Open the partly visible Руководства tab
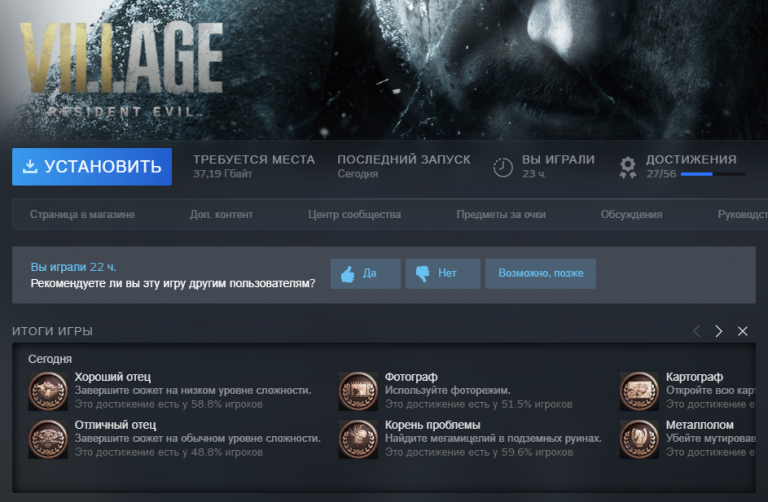Screen dimensions: 768x502 click(x=743, y=215)
